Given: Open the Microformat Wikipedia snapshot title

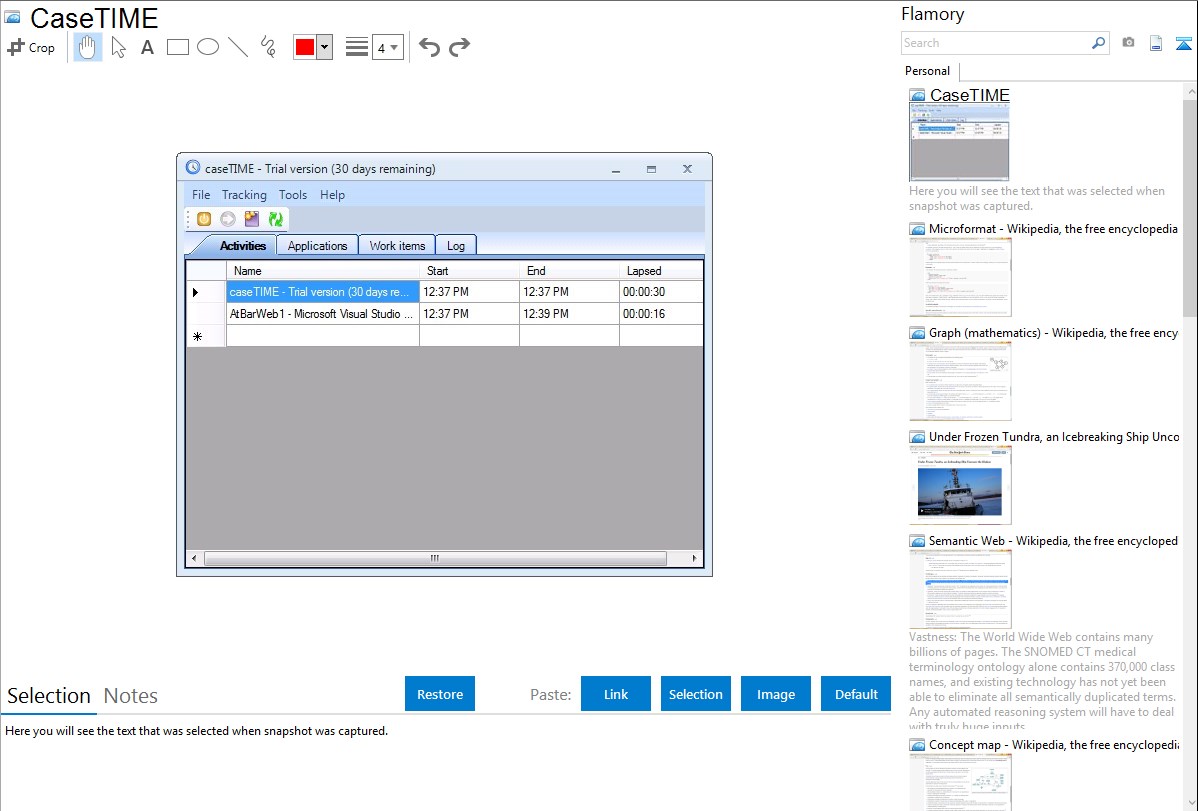Looking at the screenshot, I should pos(1053,229).
